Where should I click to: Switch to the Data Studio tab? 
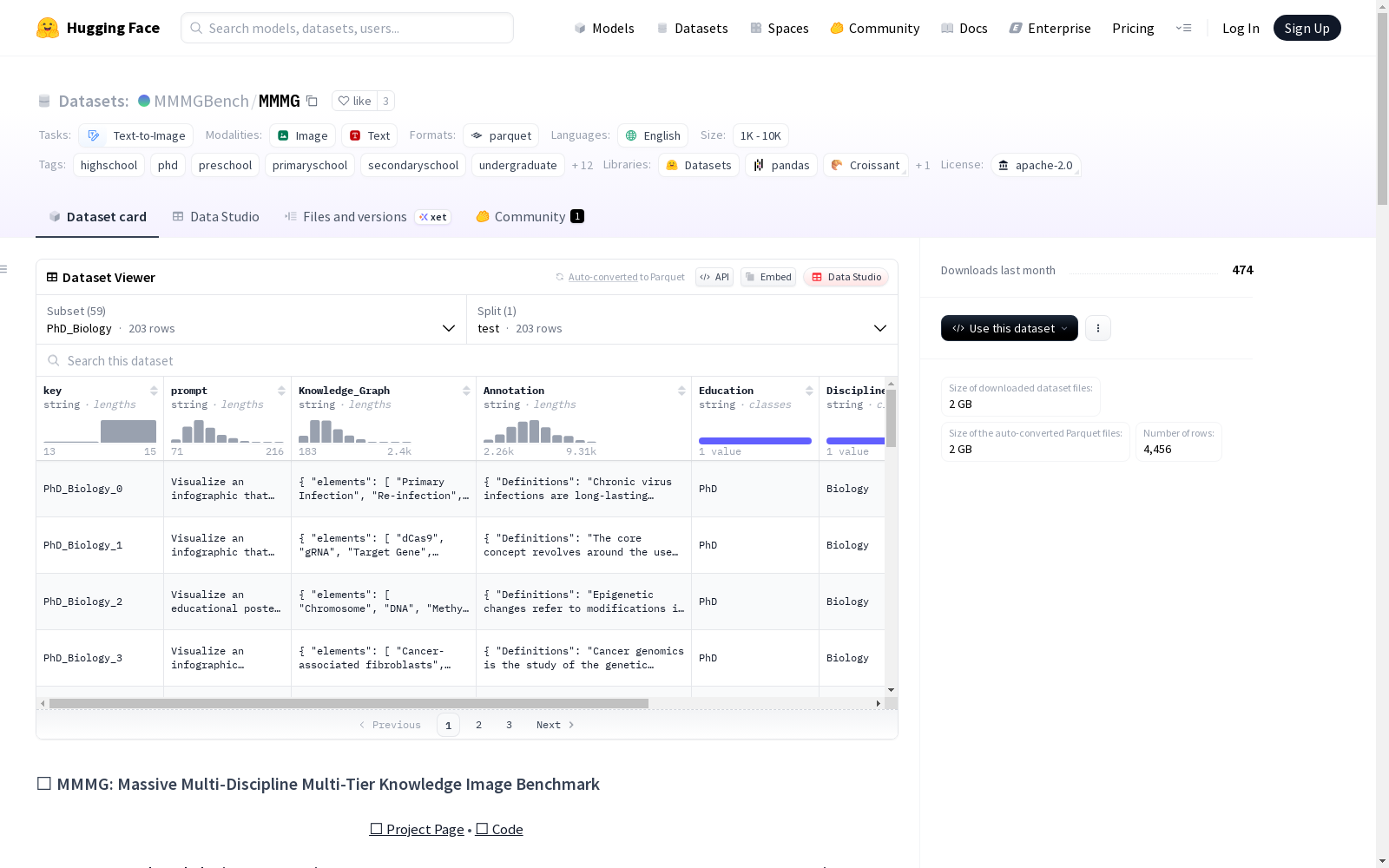215,217
